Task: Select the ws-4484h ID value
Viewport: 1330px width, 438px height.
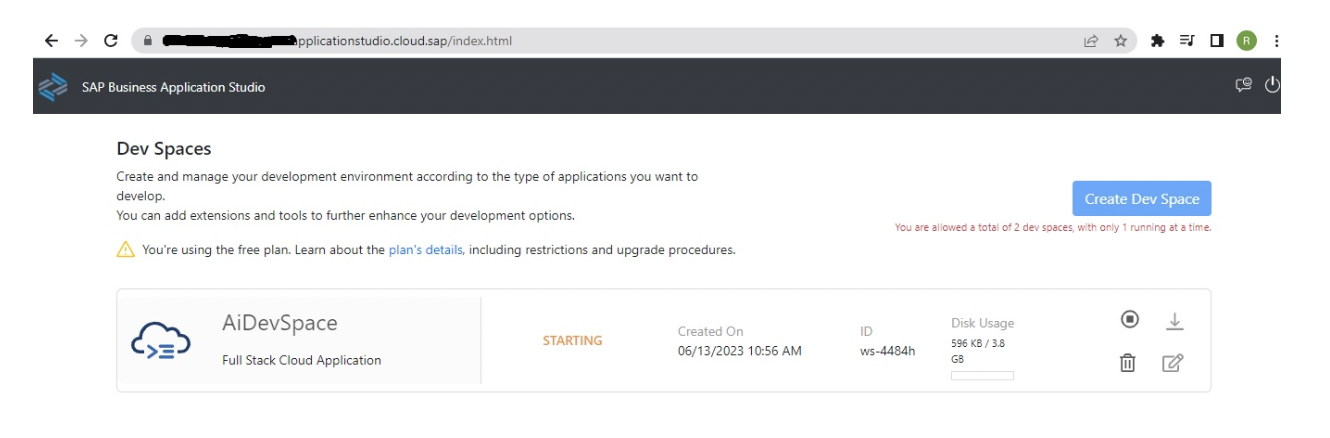Action: [887, 351]
